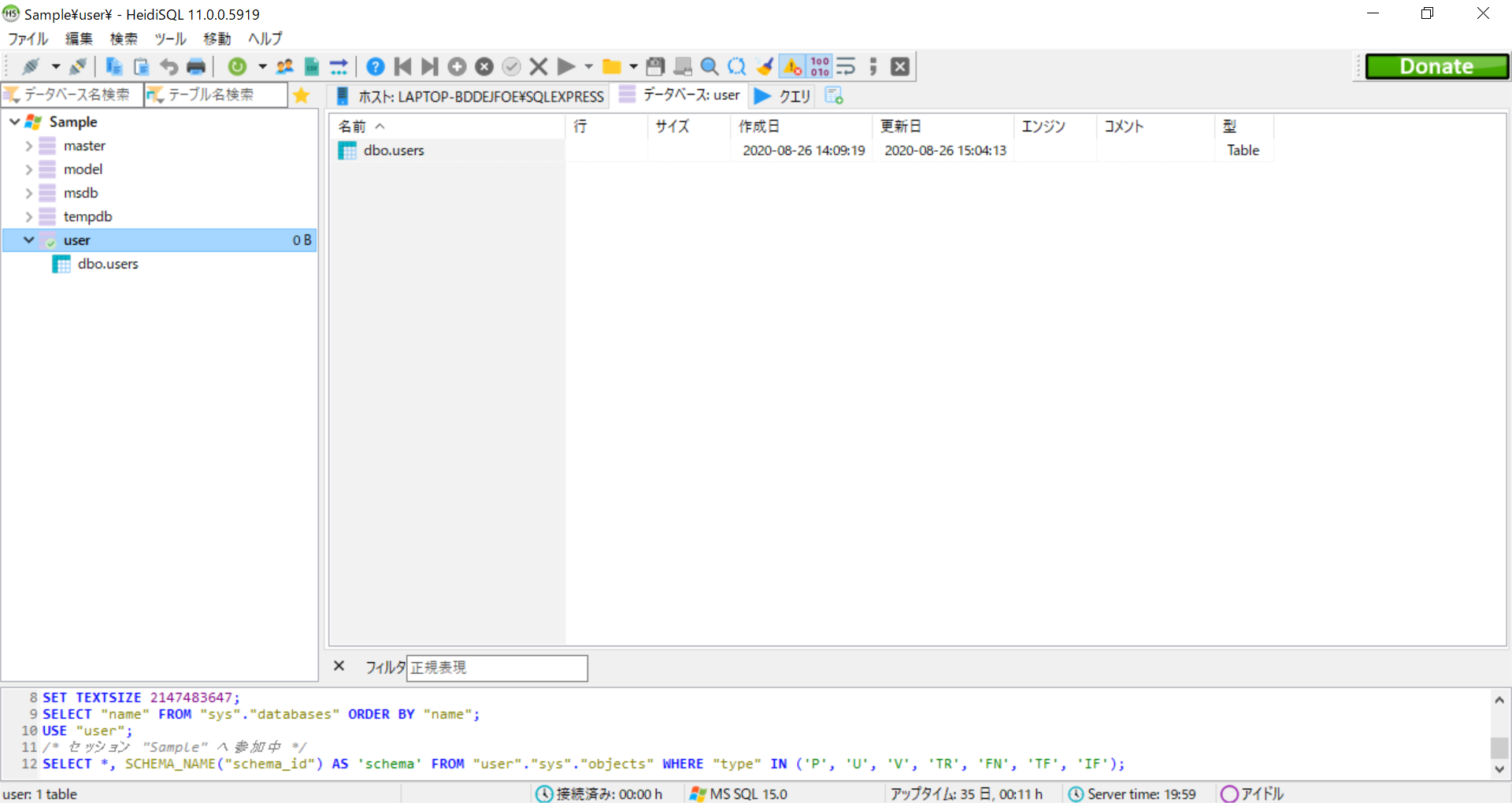Viewport: 1512px width, 803px height.
Task: Click the Print icon
Action: (196, 67)
